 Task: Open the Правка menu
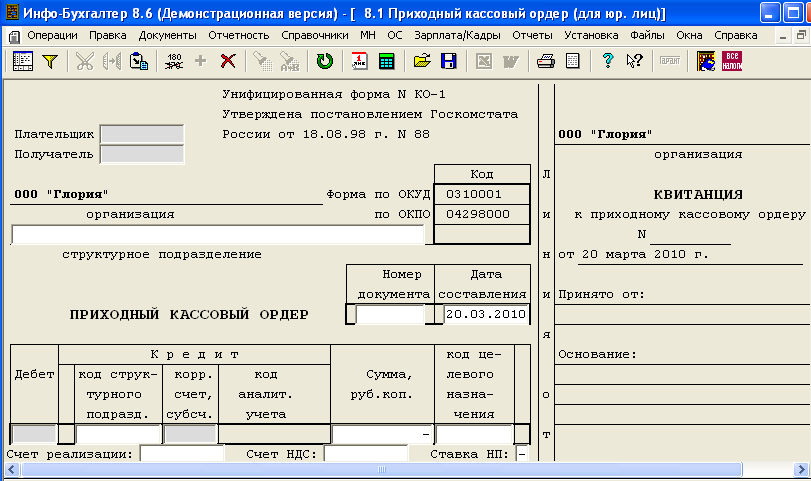tap(108, 35)
